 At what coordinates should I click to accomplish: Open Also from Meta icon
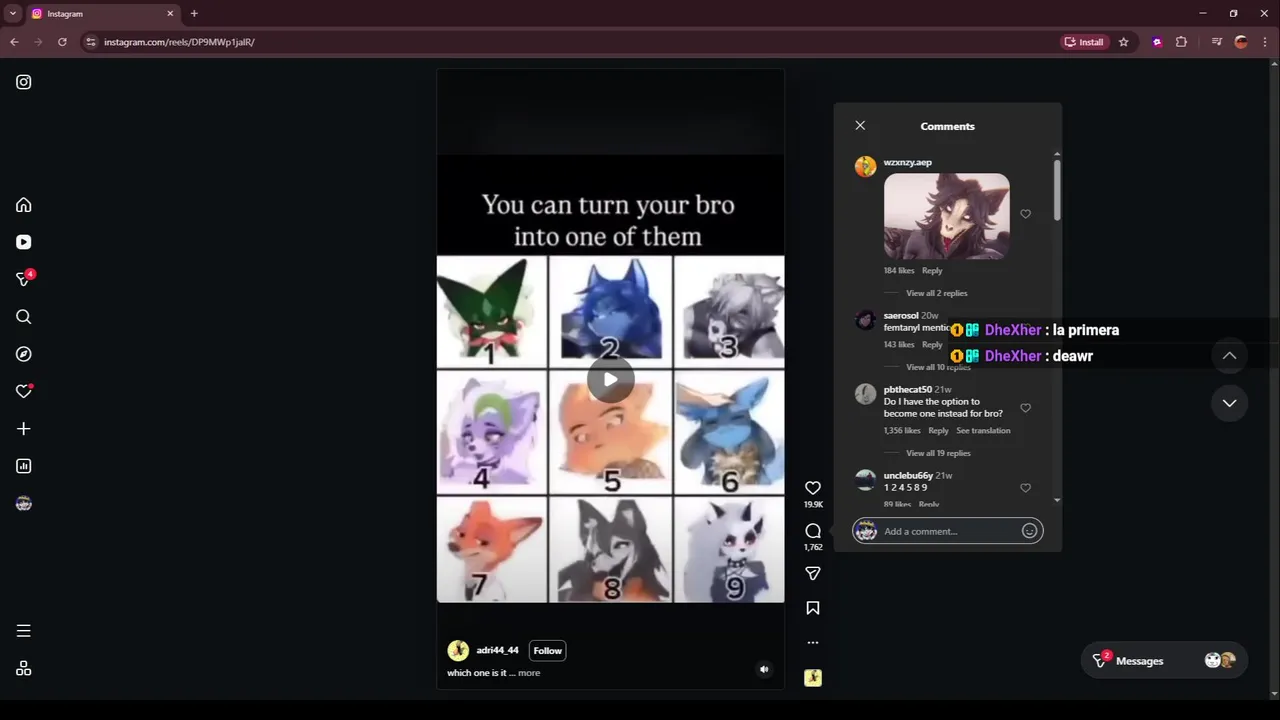24,669
